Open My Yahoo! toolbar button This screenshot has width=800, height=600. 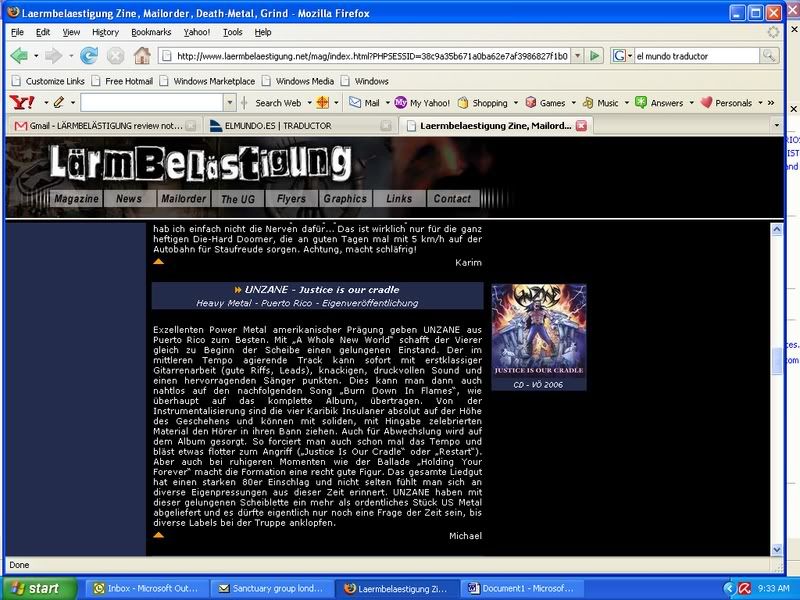coord(422,103)
